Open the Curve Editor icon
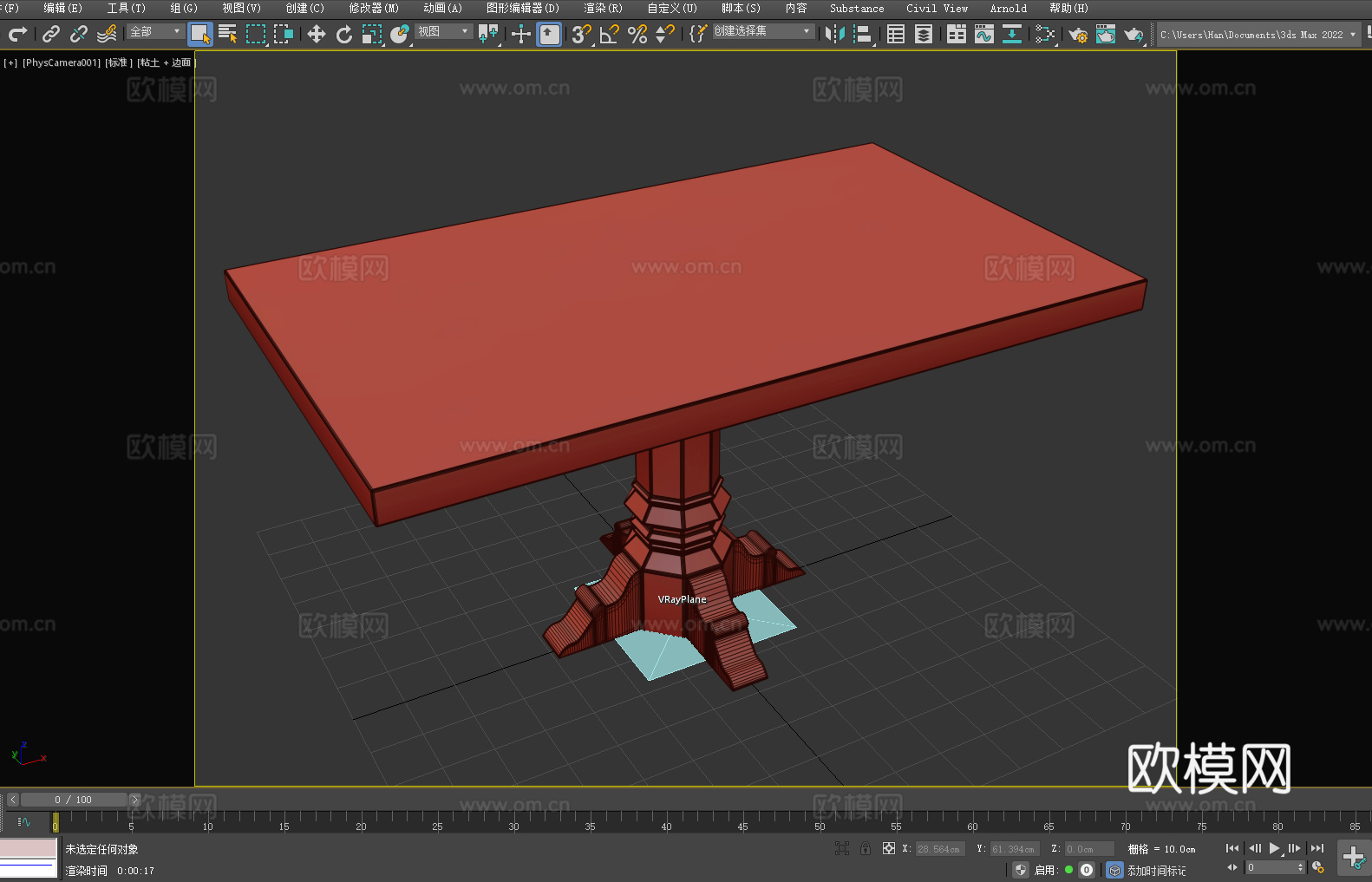This screenshot has height=882, width=1372. coord(983,35)
